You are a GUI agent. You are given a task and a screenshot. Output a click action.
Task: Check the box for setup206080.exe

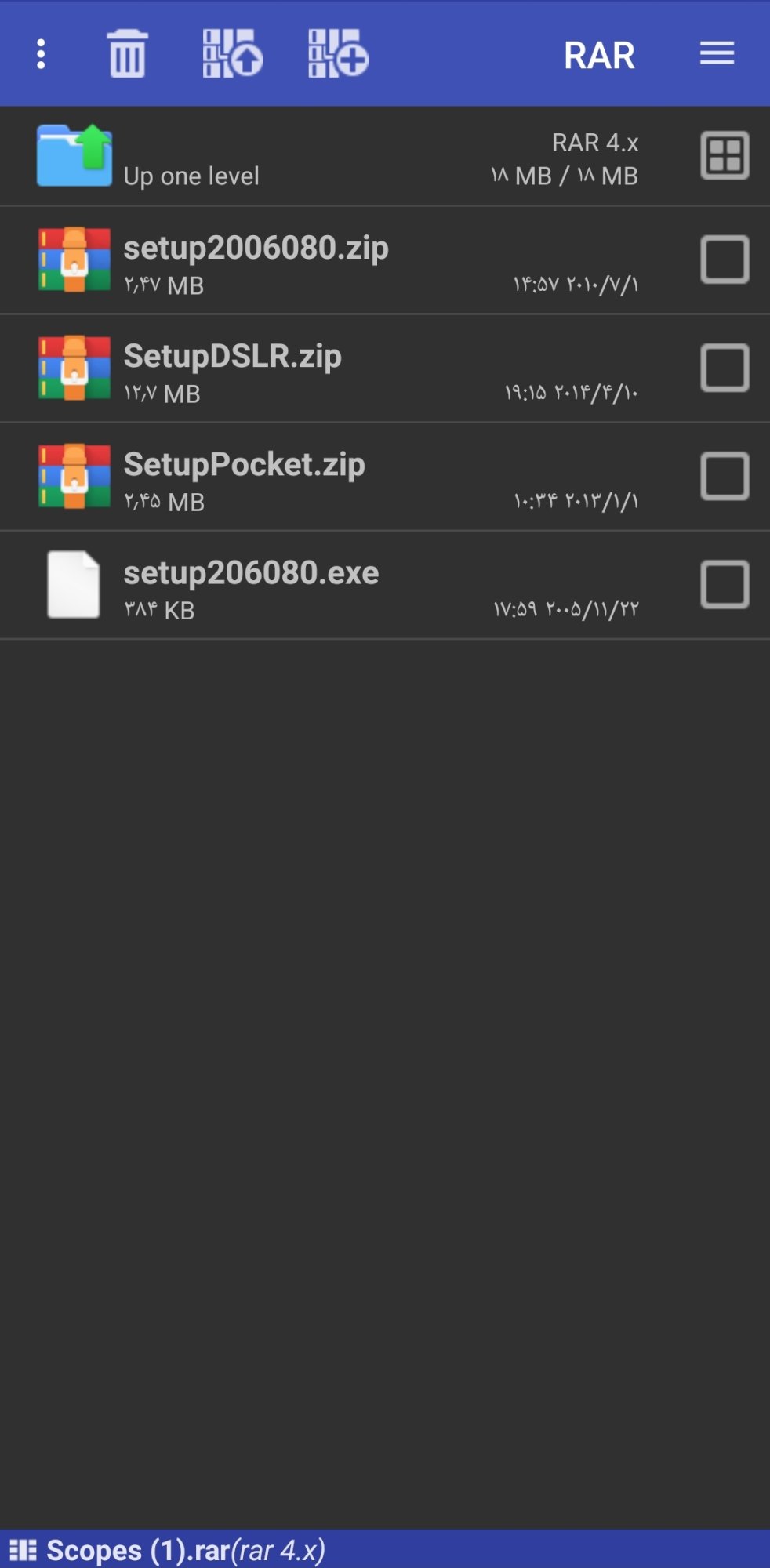[725, 584]
